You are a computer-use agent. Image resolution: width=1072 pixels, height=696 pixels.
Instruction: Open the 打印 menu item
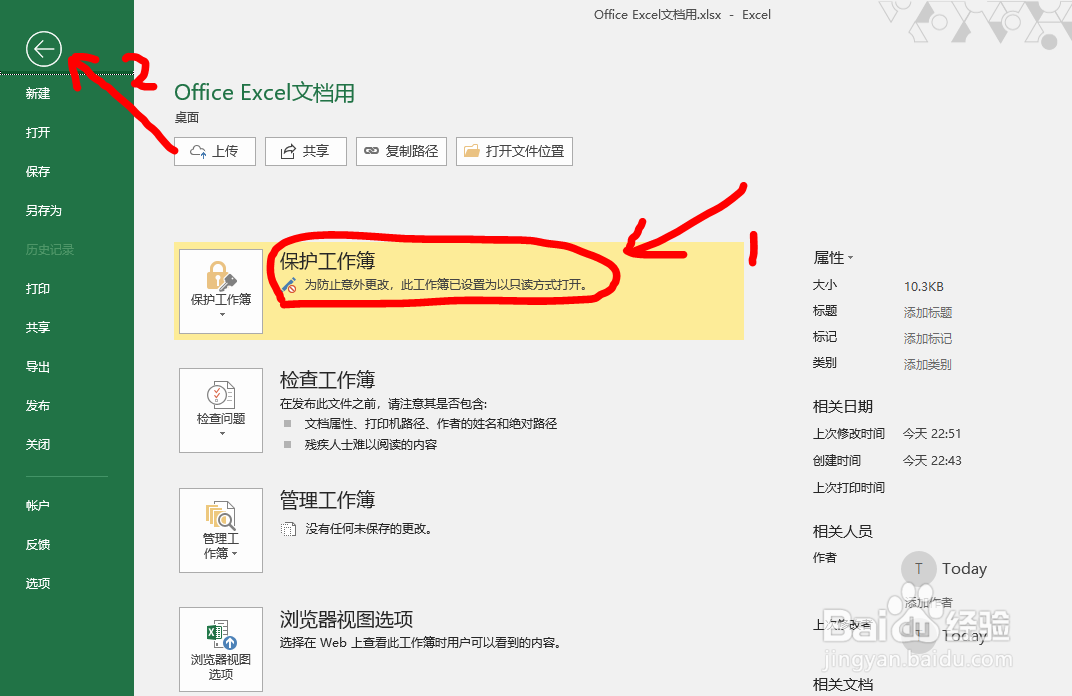click(x=37, y=288)
